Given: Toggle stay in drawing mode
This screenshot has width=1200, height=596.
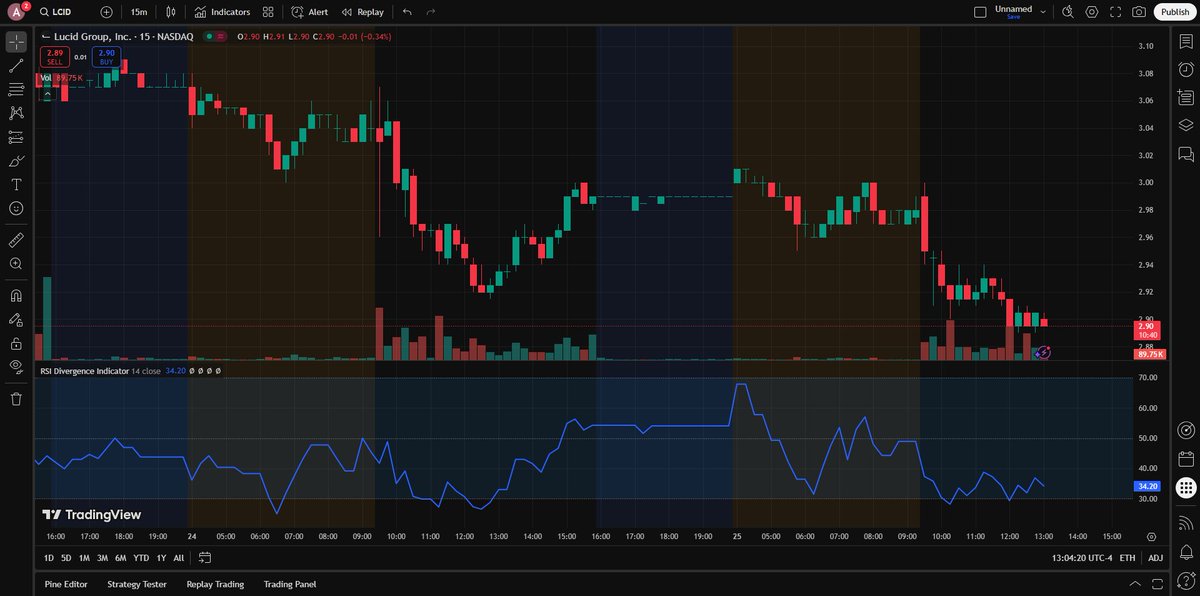Looking at the screenshot, I should (16, 320).
